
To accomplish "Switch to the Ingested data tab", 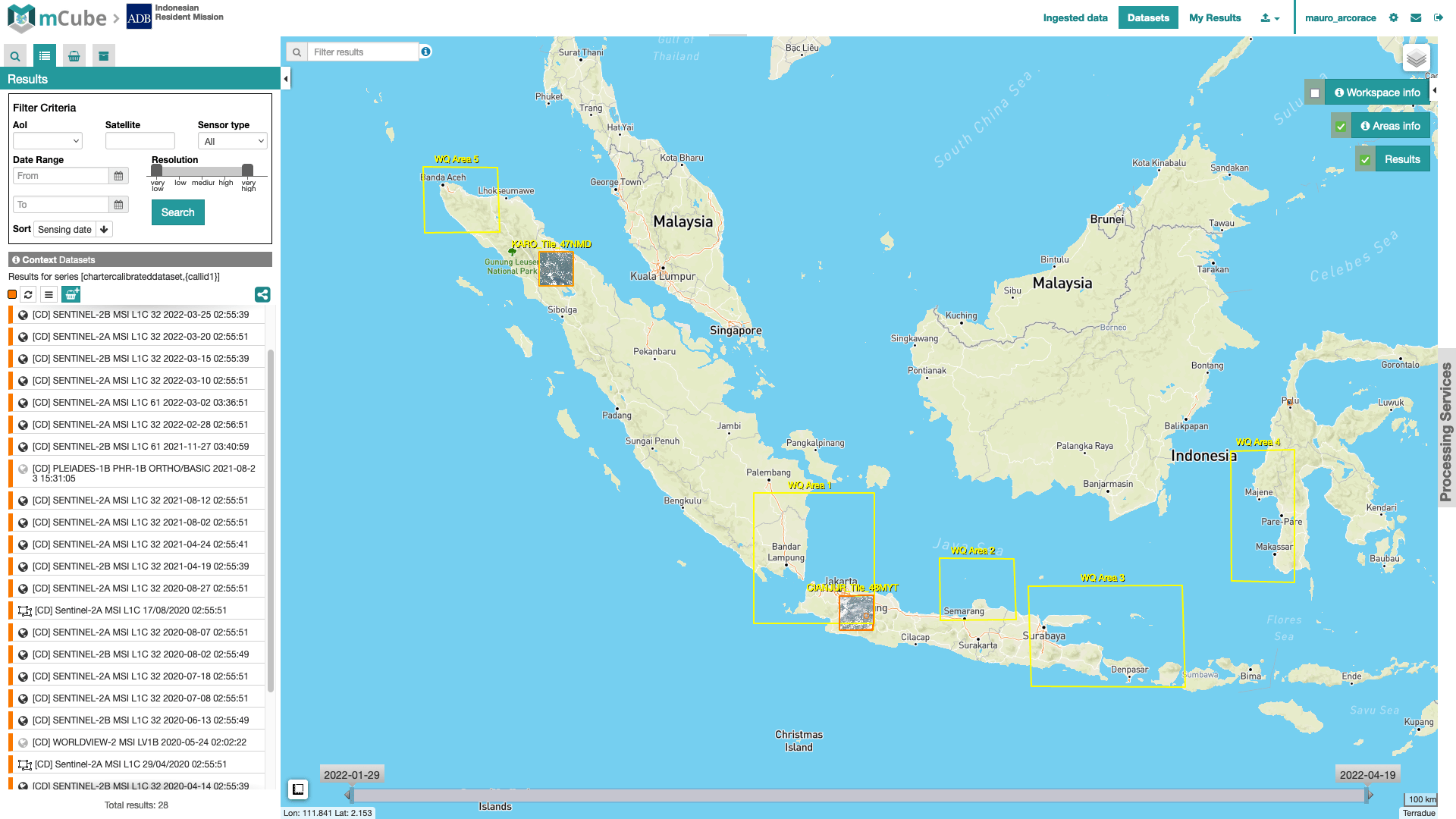I will [1075, 18].
